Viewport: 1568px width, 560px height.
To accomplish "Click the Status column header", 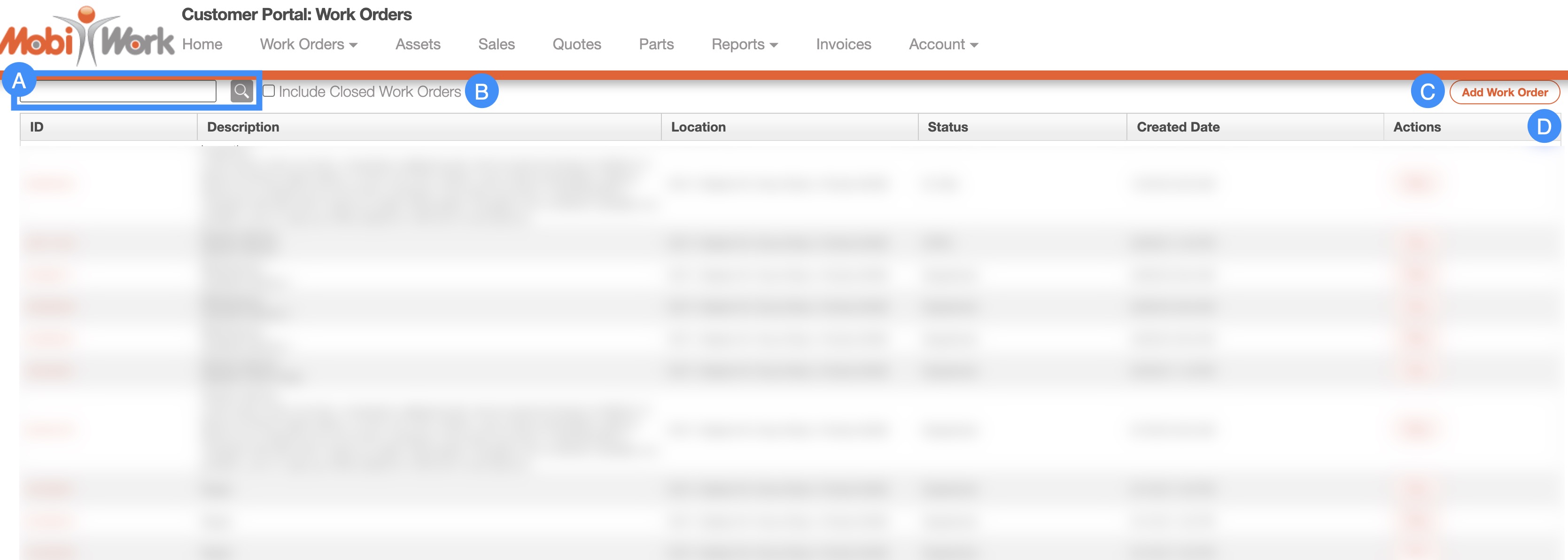I will point(947,127).
